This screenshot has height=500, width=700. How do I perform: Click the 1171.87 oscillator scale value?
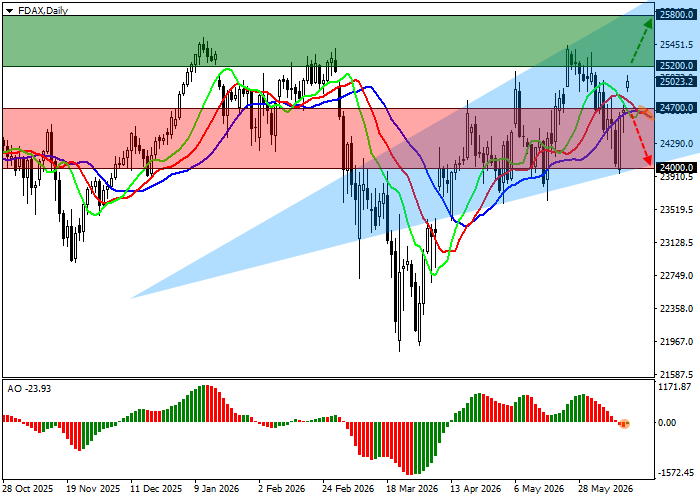[675, 387]
